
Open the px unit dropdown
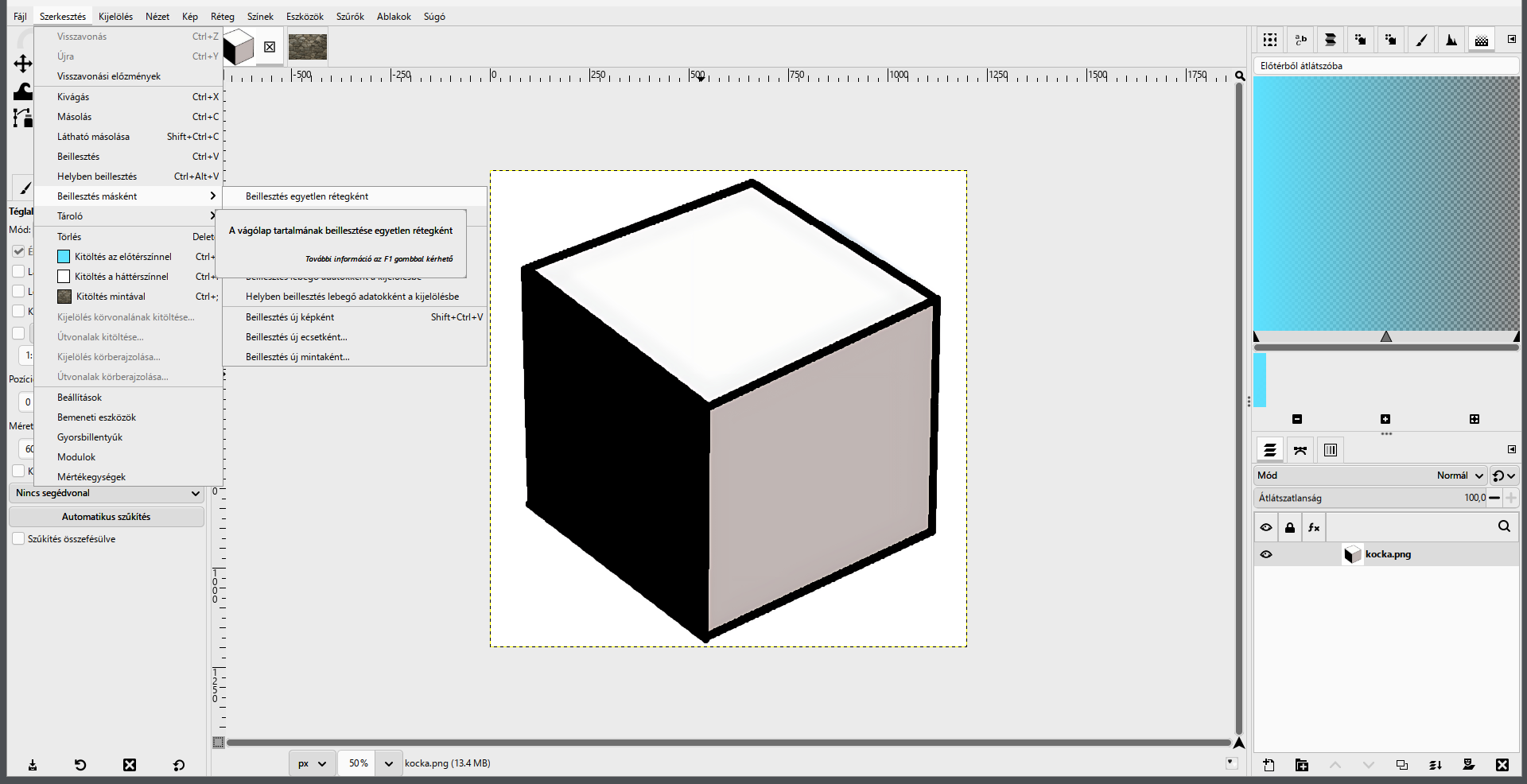point(312,763)
